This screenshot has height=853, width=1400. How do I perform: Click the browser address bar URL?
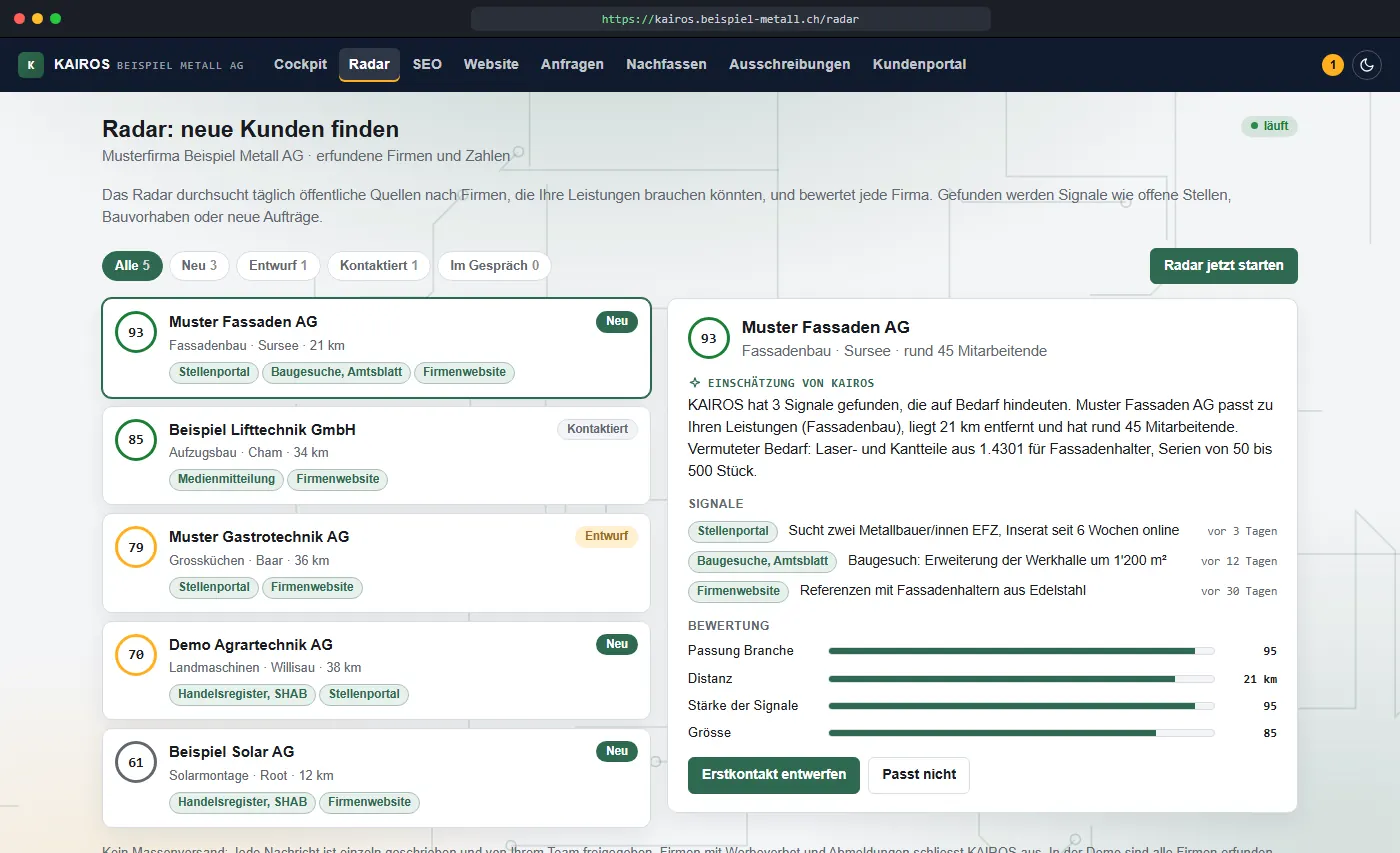(730, 19)
